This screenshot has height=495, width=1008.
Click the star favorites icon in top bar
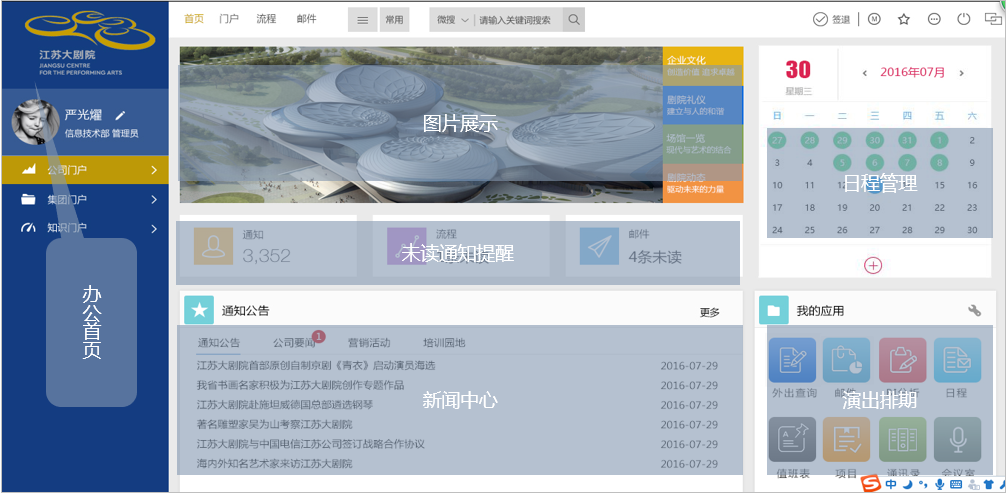pos(904,19)
